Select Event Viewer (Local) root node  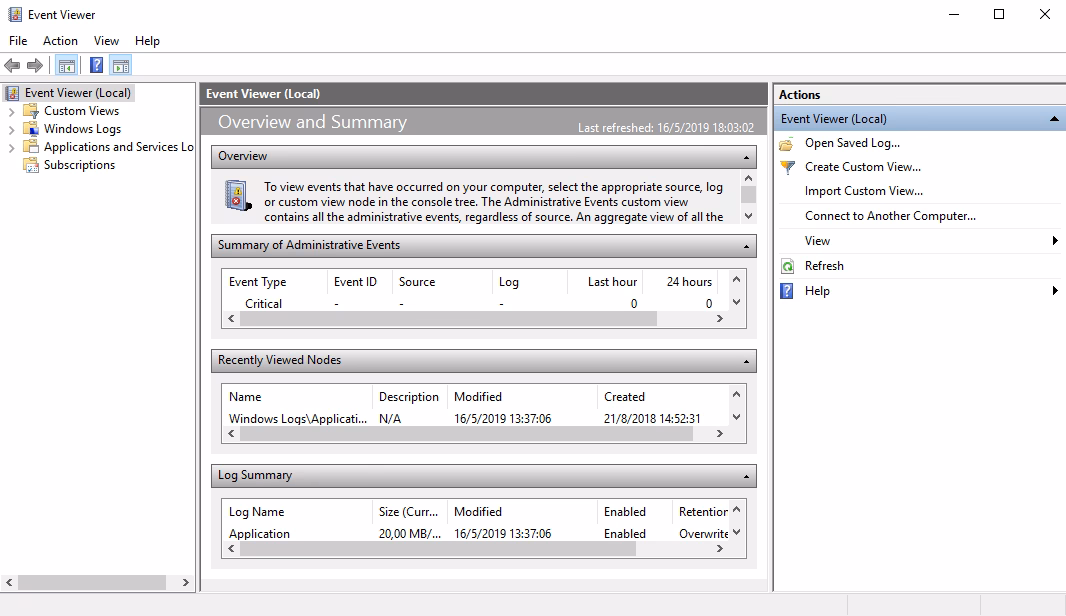click(x=78, y=93)
